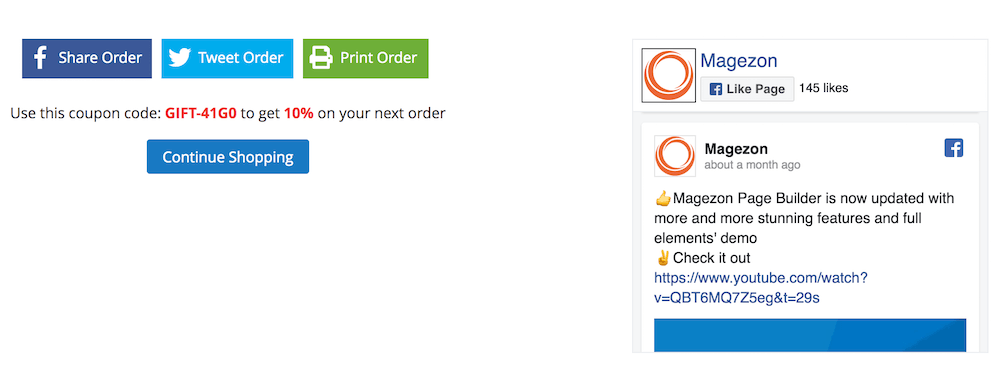Image resolution: width=1000 pixels, height=375 pixels.
Task: Click the Twitter bird icon on Tweet Order
Action: [180, 58]
